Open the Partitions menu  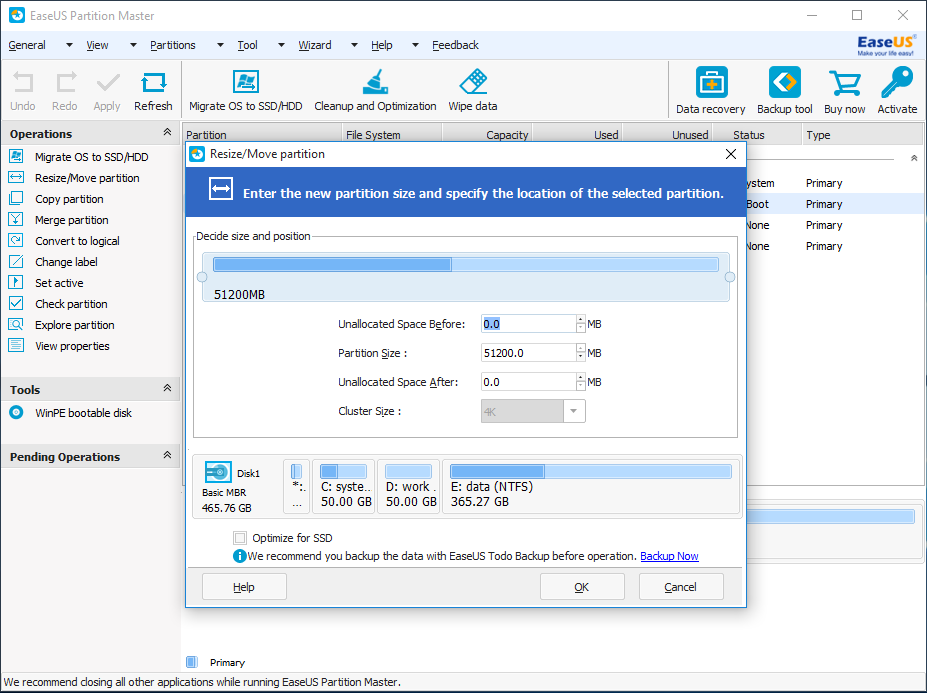[173, 45]
